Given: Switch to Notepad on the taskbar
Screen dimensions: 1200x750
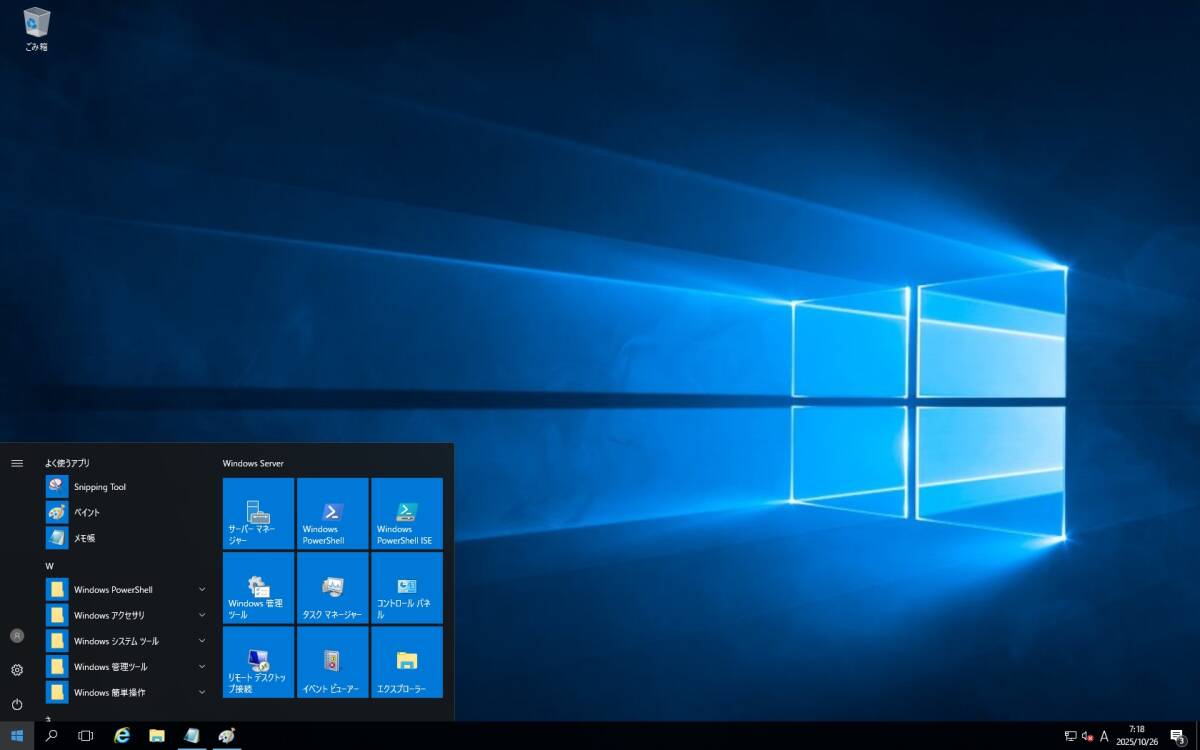Looking at the screenshot, I should (192, 736).
